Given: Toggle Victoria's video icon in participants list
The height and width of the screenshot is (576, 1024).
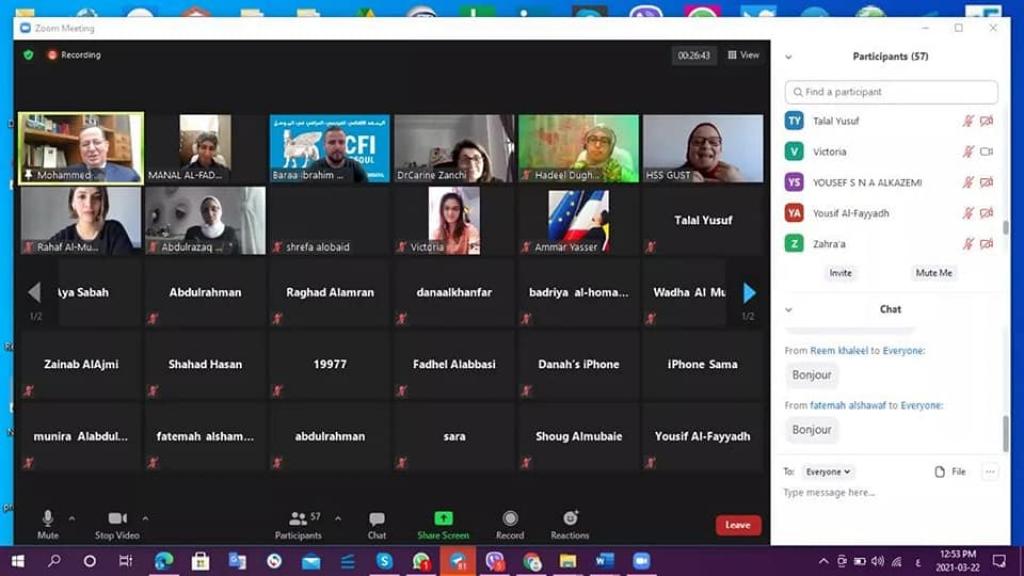Looking at the screenshot, I should (986, 152).
